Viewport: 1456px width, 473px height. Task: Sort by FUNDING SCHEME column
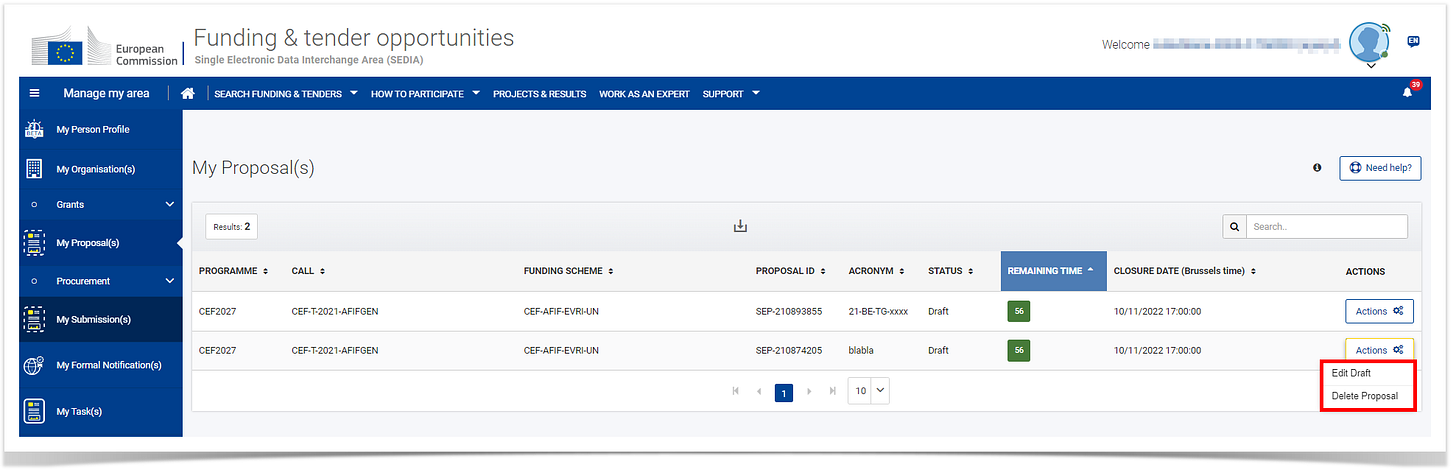(567, 271)
